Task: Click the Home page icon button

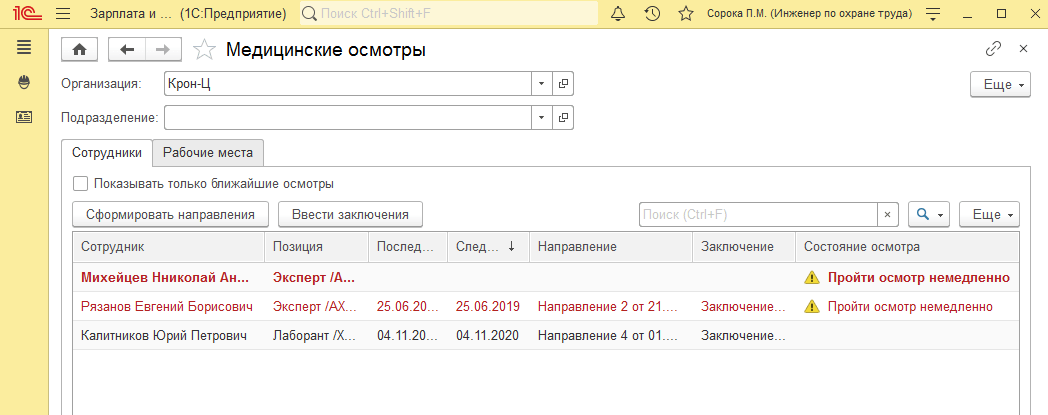Action: pos(79,50)
